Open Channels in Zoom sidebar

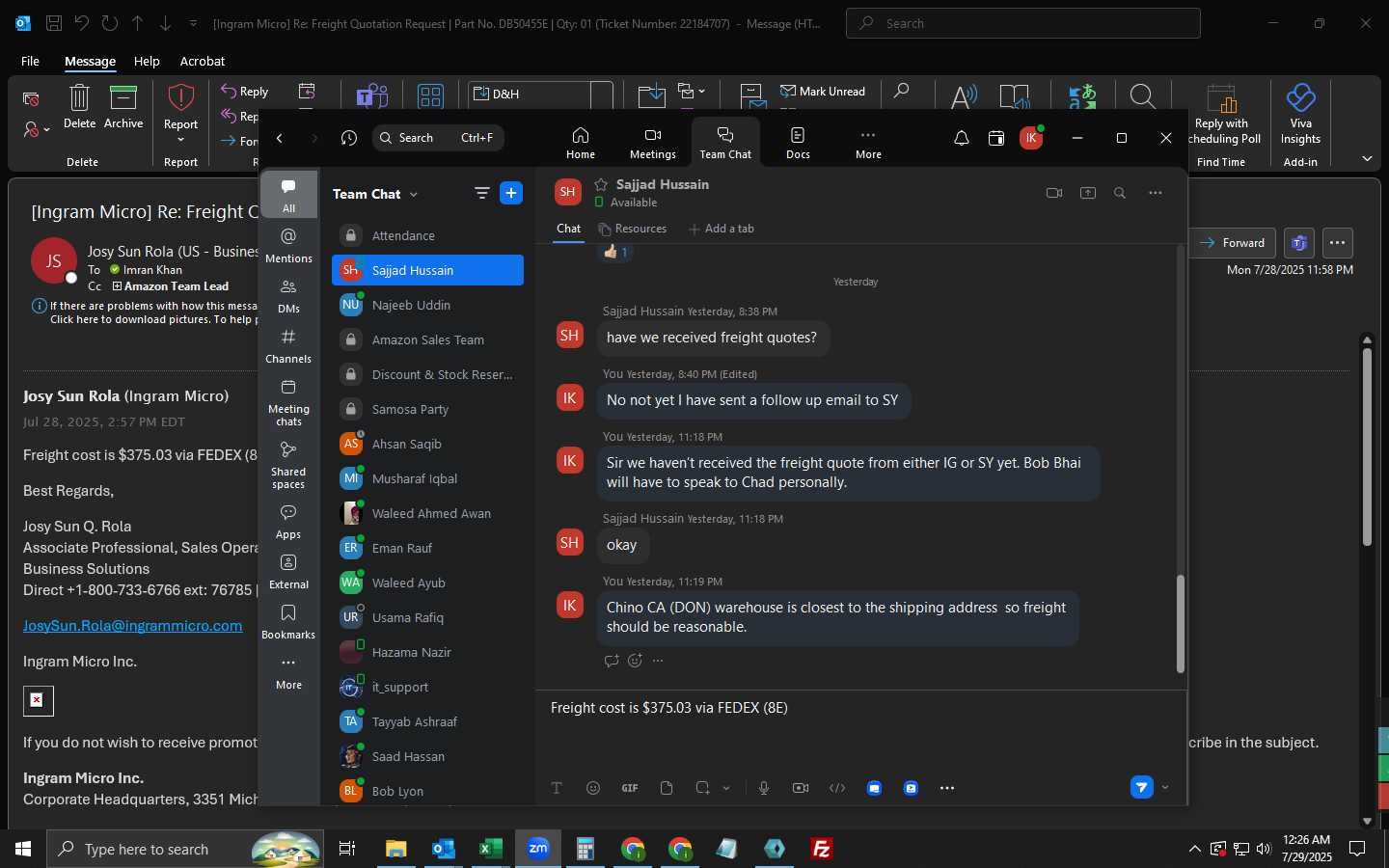click(x=288, y=346)
